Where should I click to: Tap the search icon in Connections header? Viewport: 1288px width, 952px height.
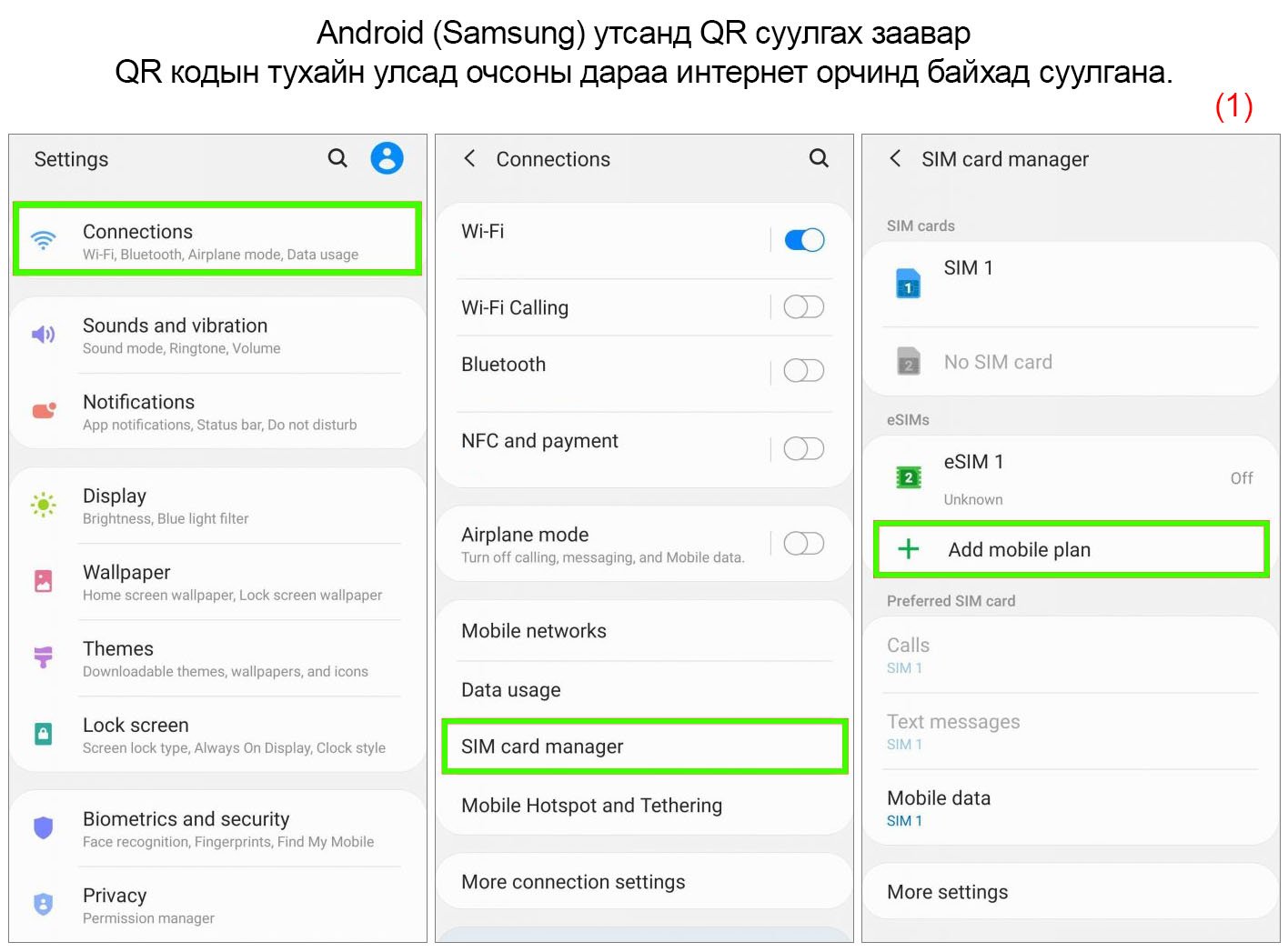[819, 158]
